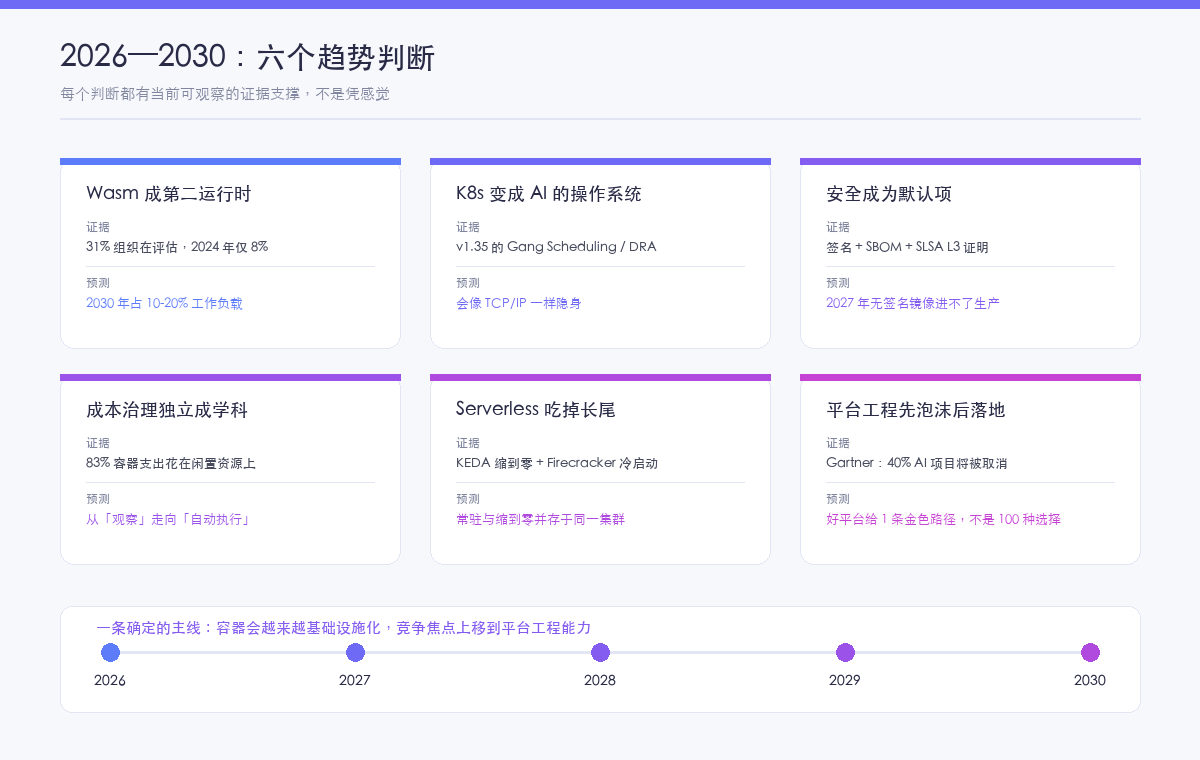Click prediction "好平台给 1 条金色路径"
The height and width of the screenshot is (760, 1200).
892,519
